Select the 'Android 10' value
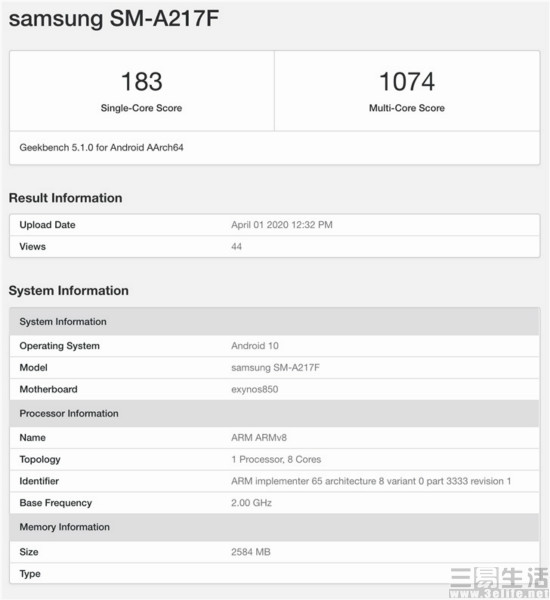The height and width of the screenshot is (600, 550). (255, 346)
